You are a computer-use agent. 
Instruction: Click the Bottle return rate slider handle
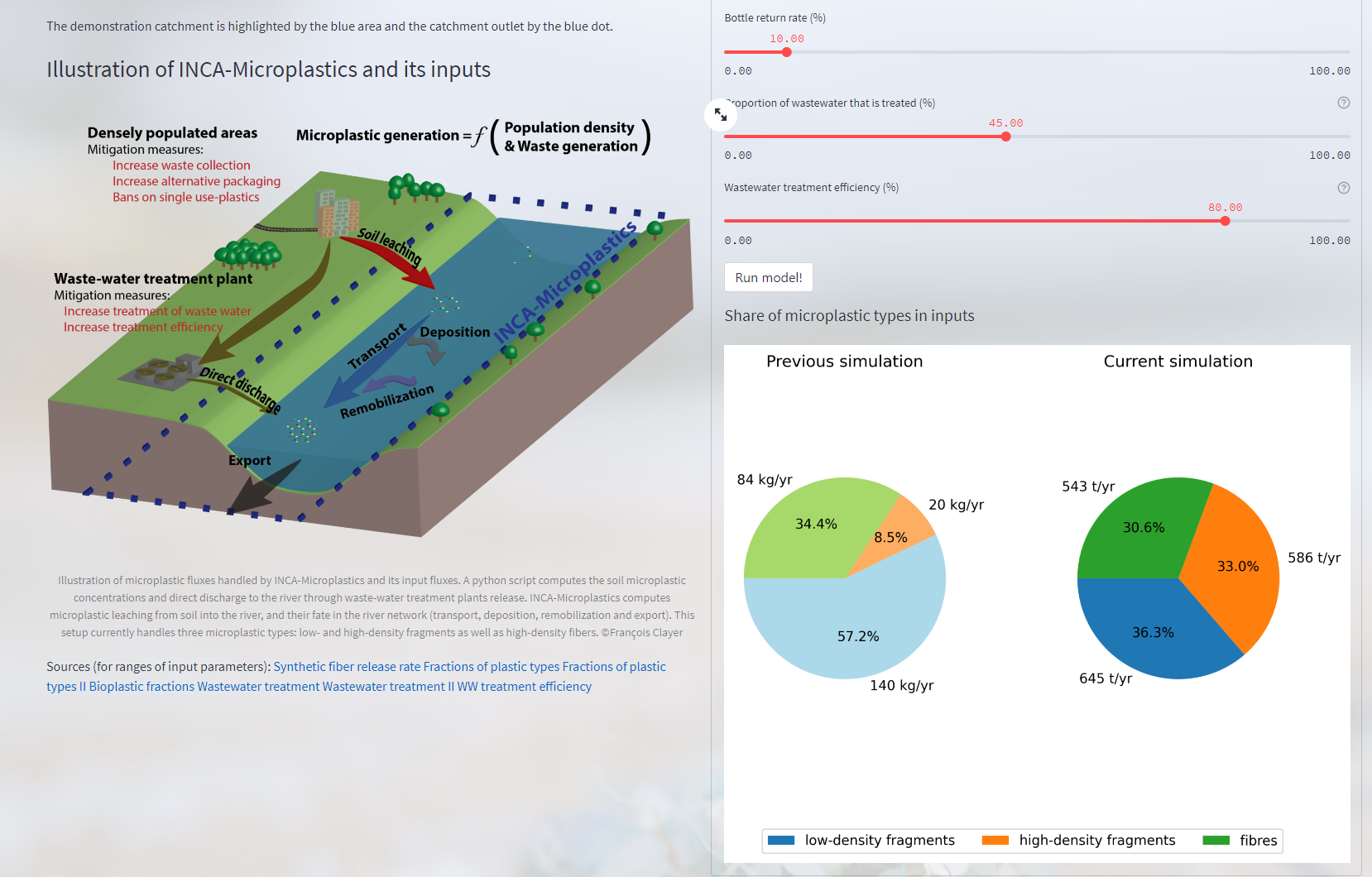(787, 52)
